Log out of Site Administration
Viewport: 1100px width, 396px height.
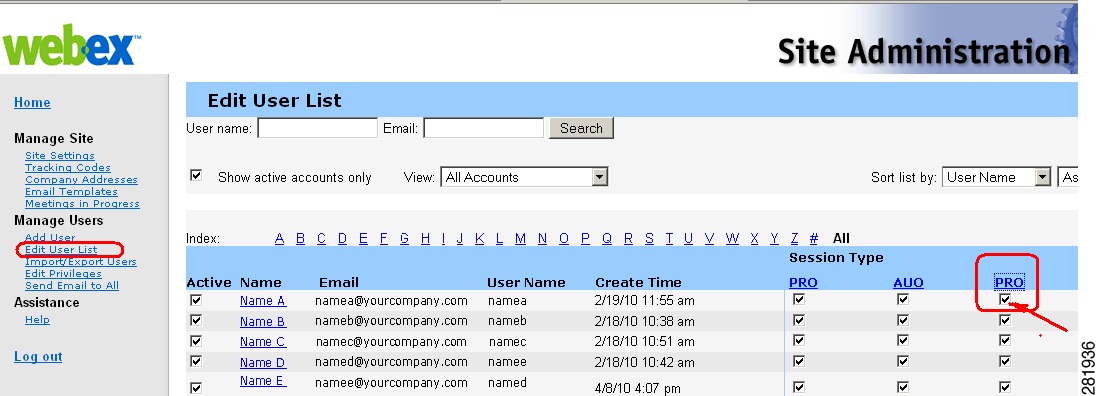point(38,357)
